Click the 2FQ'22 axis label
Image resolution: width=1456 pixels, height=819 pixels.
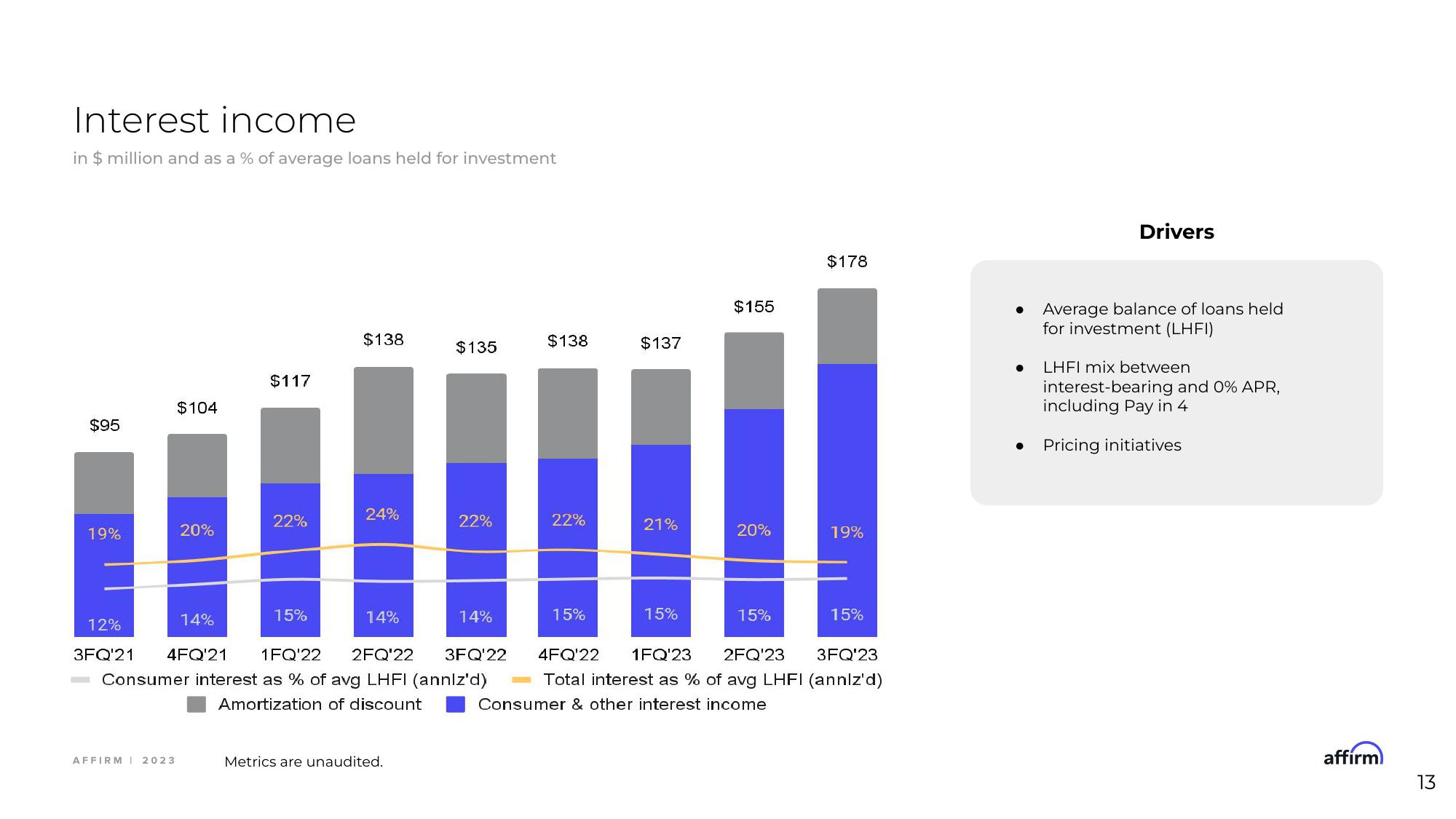(382, 654)
